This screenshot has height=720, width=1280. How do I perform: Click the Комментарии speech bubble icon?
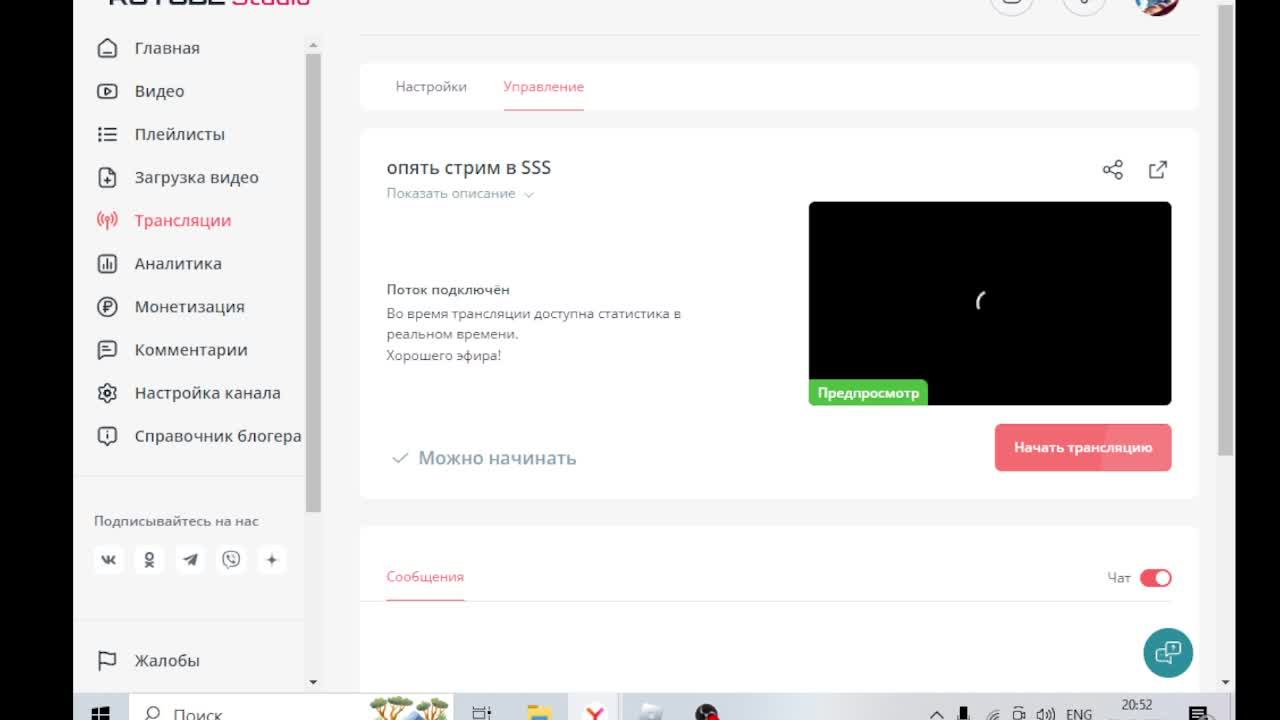(x=107, y=350)
